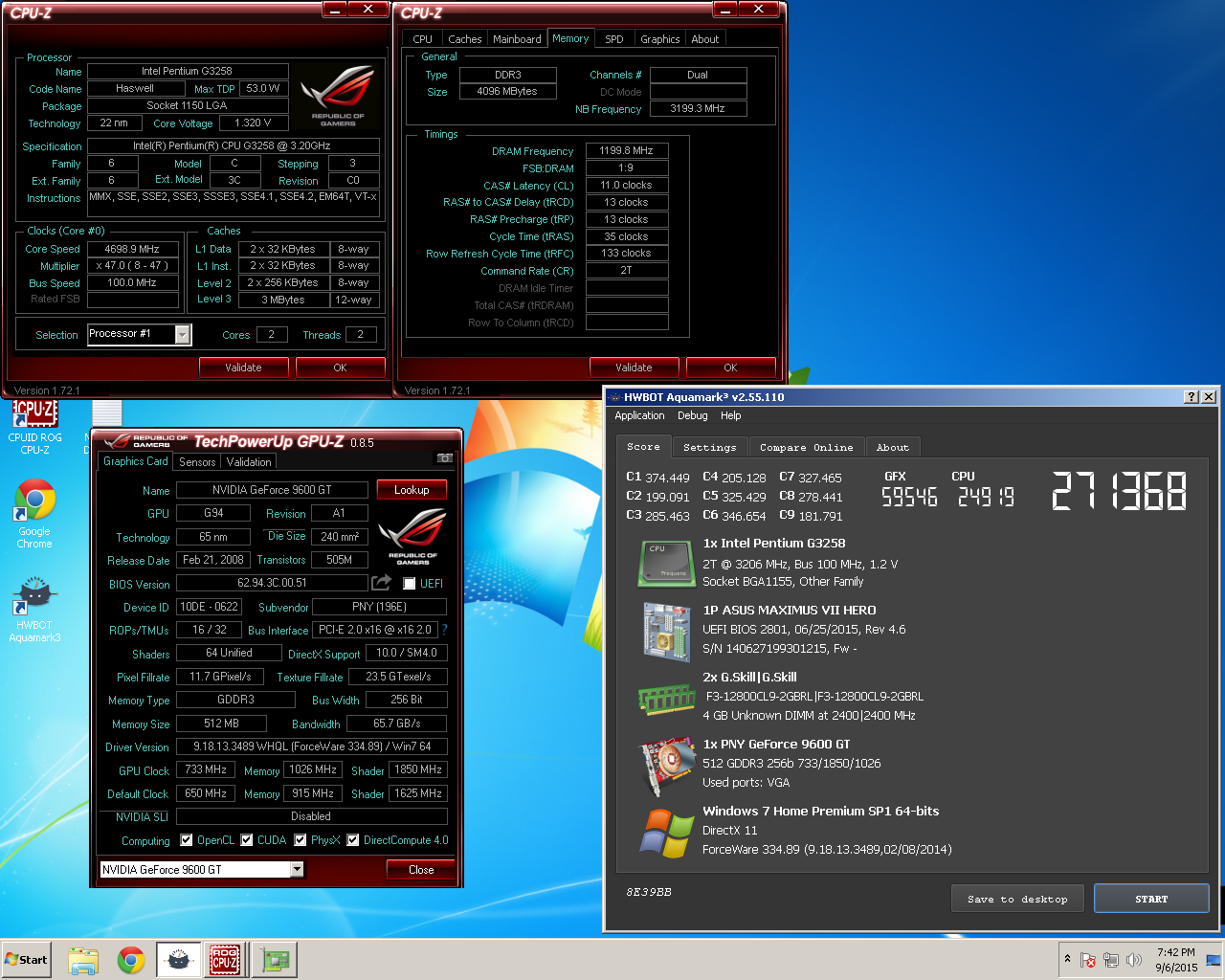Open the Sensors tab in GPU-Z
Screen dimensions: 1225x980
[197, 462]
